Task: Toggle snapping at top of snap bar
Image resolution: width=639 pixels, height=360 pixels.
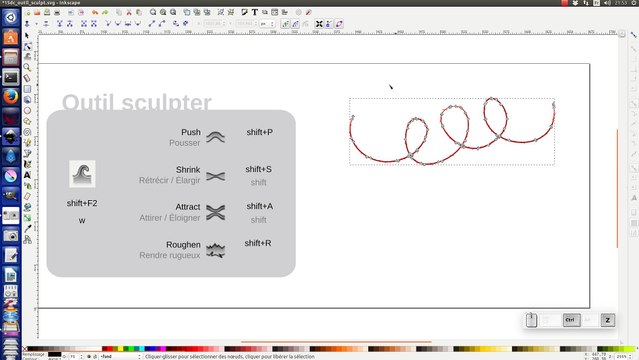Action: click(634, 35)
